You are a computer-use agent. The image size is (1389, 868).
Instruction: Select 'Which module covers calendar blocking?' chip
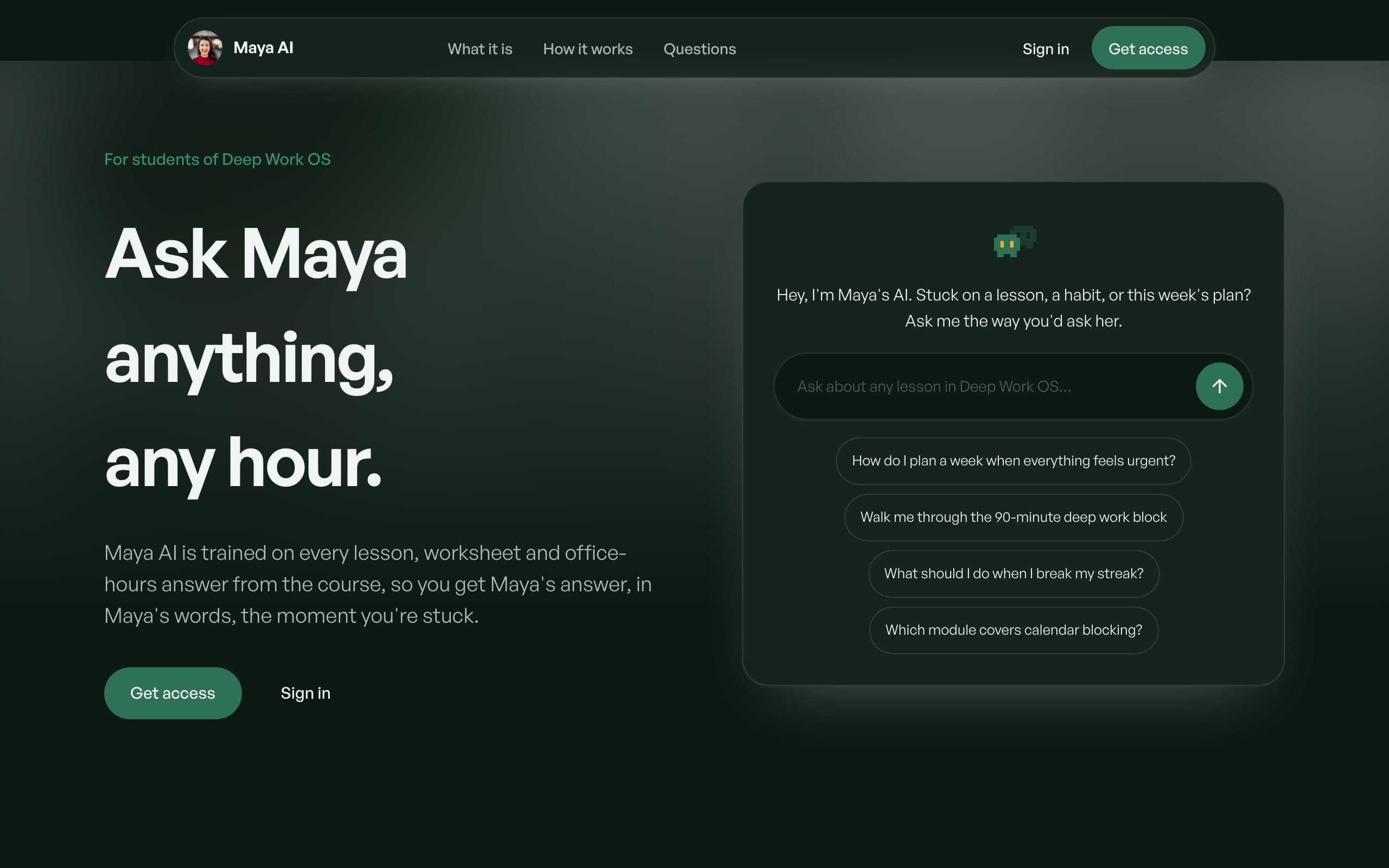[1014, 630]
